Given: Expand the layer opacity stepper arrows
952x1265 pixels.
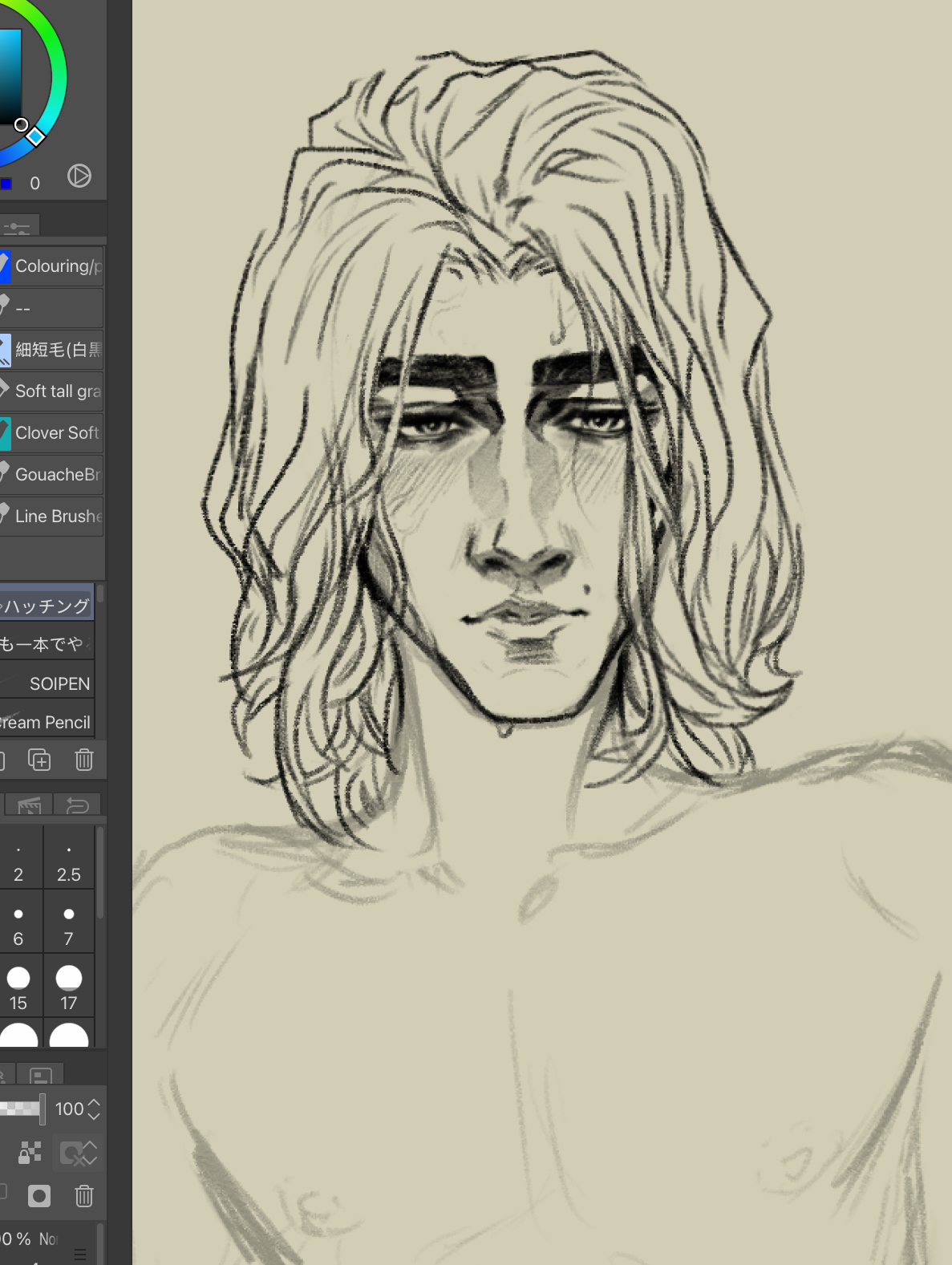Looking at the screenshot, I should click(94, 1109).
